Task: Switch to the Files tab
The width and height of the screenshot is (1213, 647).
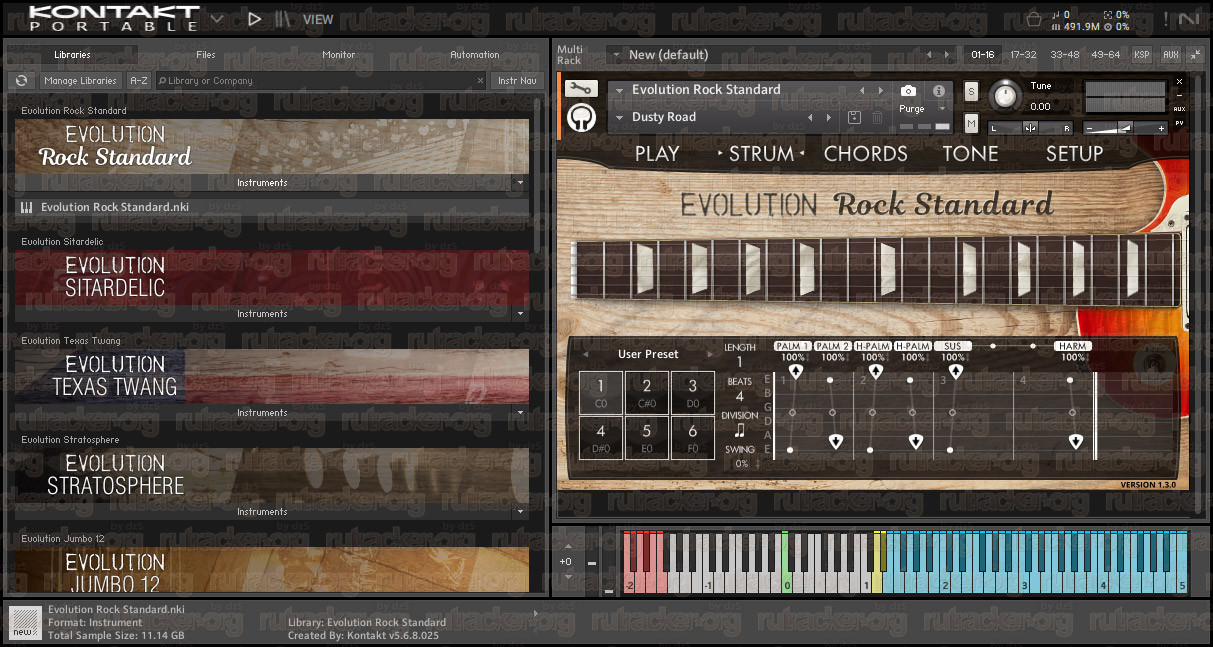Action: 206,55
